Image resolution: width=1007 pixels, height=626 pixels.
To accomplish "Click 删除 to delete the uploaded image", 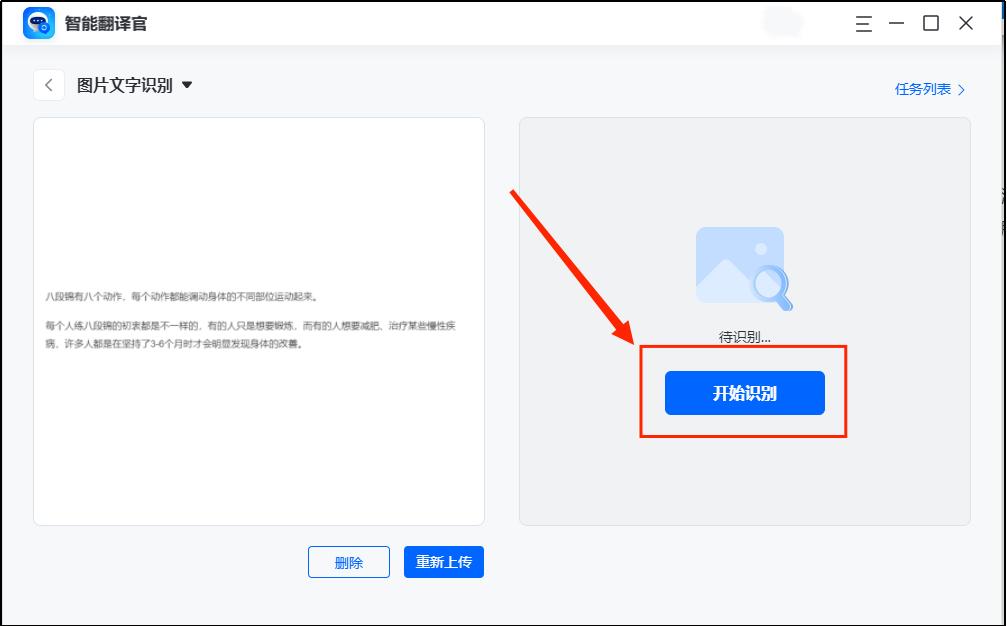I will (348, 562).
